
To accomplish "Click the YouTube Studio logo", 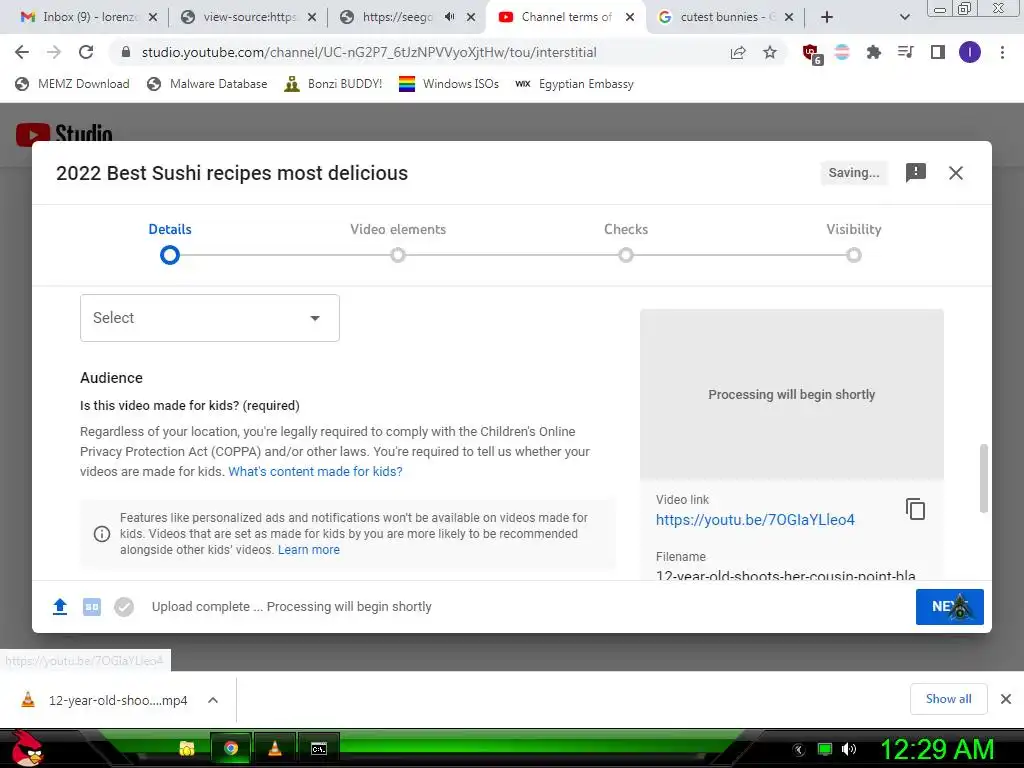I will point(64,133).
